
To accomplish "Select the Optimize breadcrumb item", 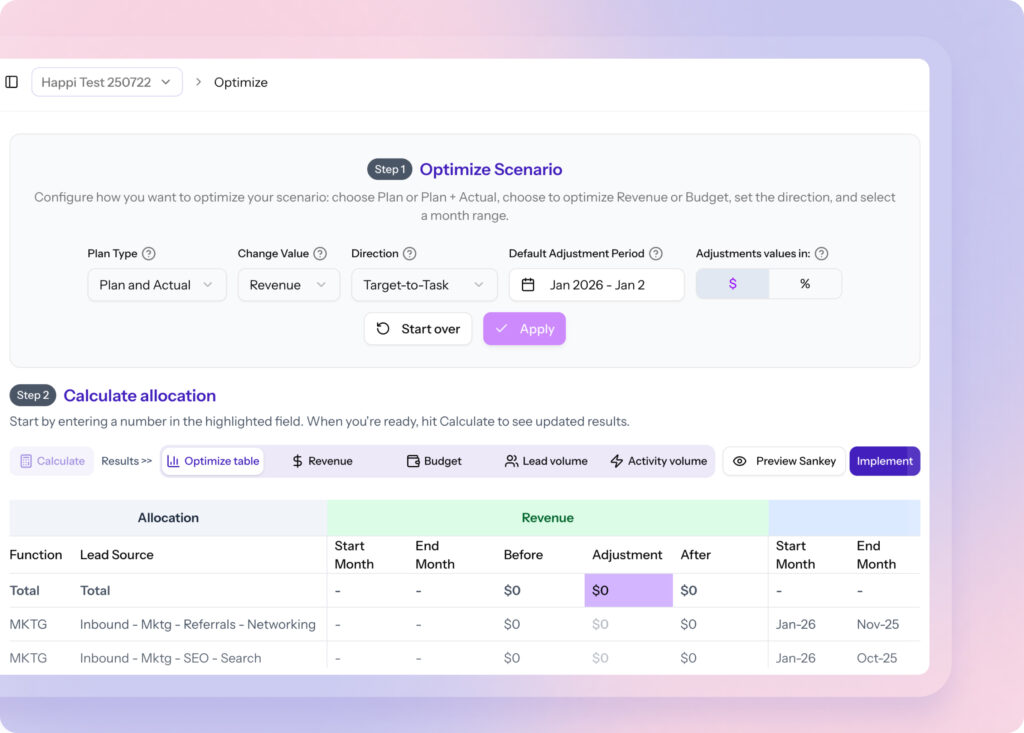I will [241, 82].
